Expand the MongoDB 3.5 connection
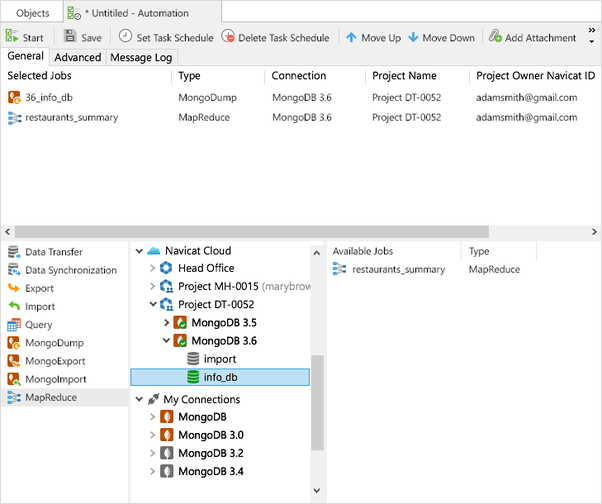Screen dimensions: 602x504 coord(166,322)
